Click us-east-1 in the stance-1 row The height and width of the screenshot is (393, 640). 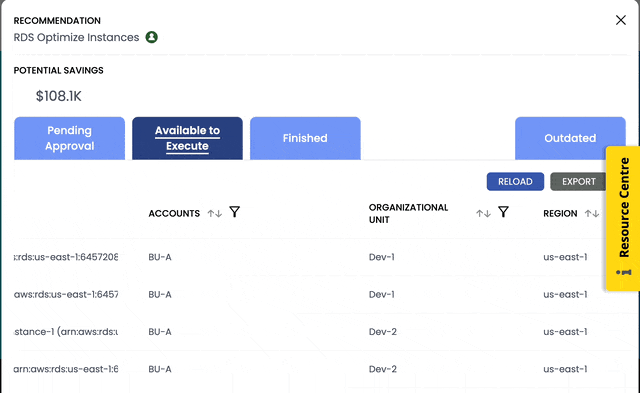coord(565,332)
